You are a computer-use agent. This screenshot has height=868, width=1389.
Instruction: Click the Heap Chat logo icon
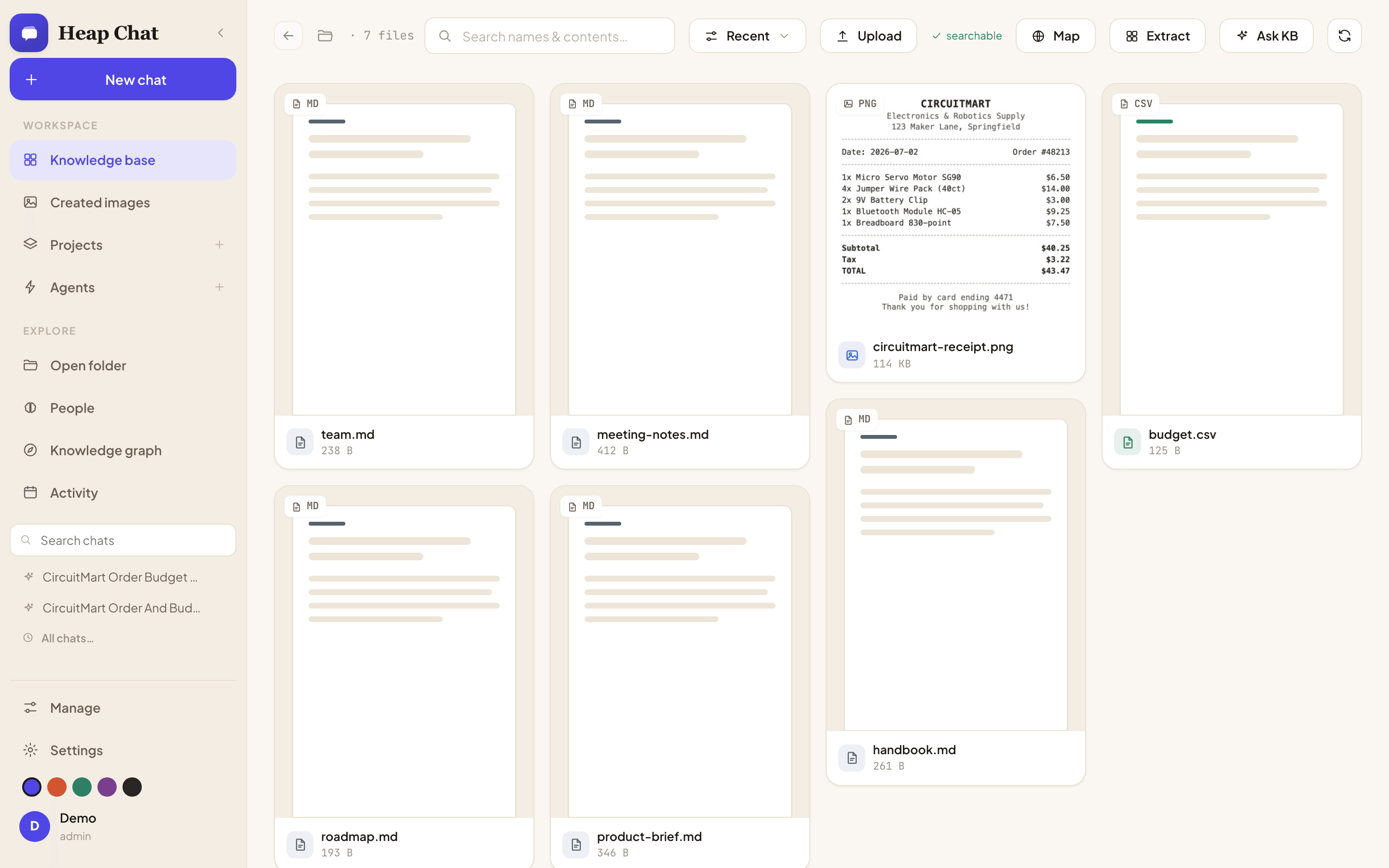(x=29, y=33)
